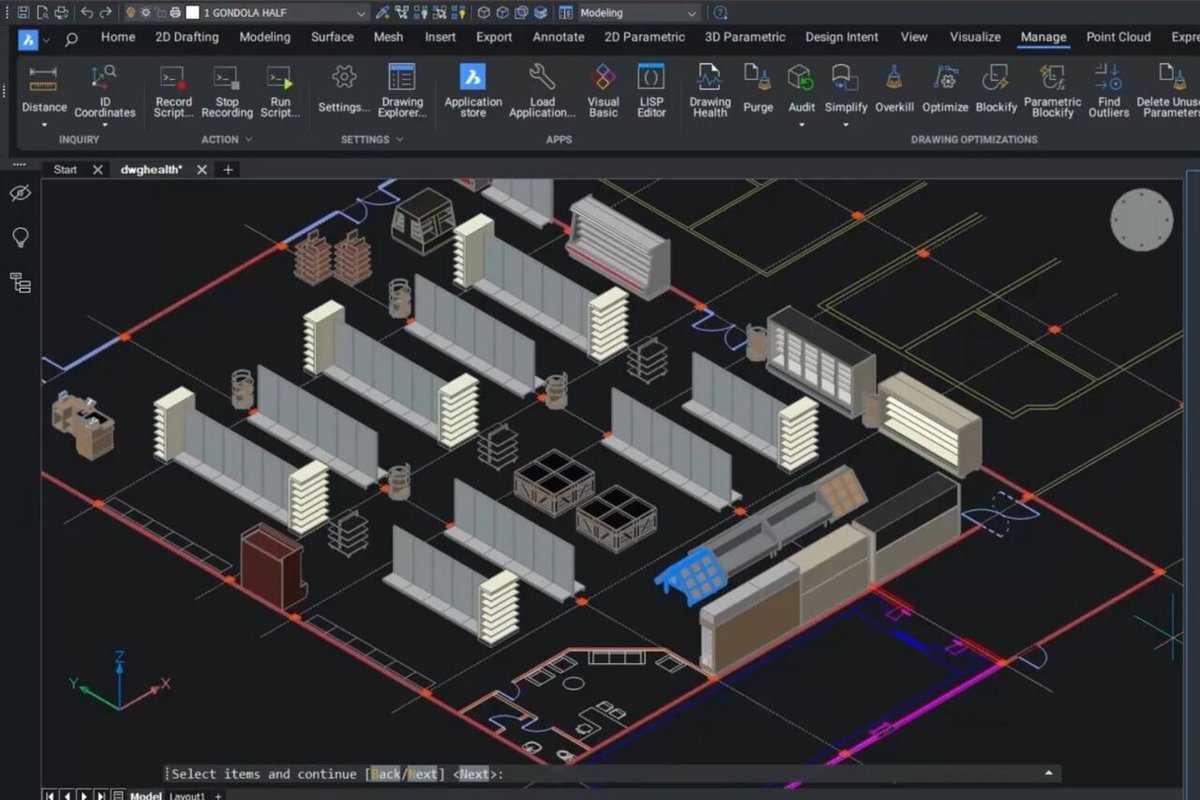Expand the Distance dropdown arrow
This screenshot has height=800, width=1200.
[44, 125]
